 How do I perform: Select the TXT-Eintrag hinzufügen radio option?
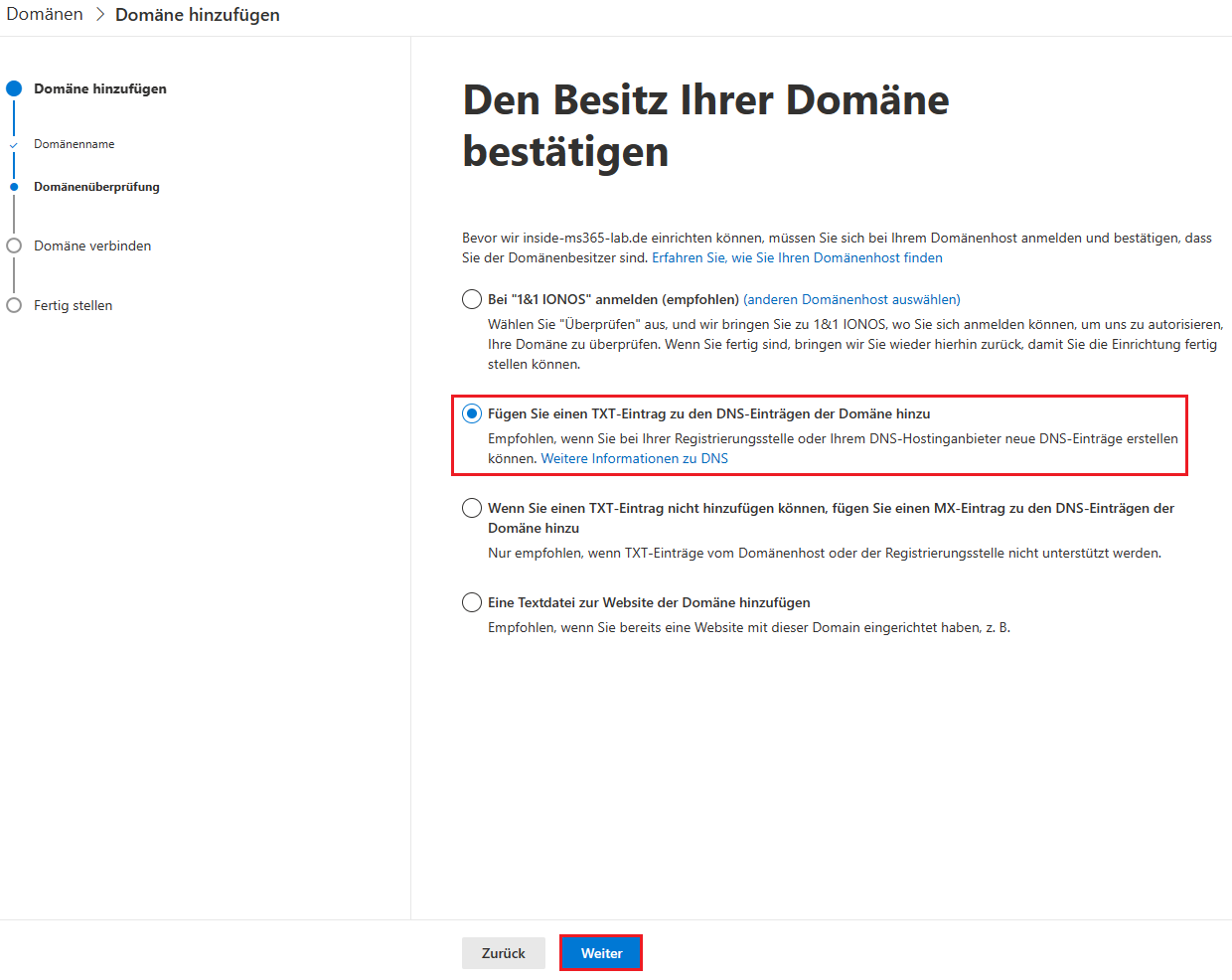(472, 413)
